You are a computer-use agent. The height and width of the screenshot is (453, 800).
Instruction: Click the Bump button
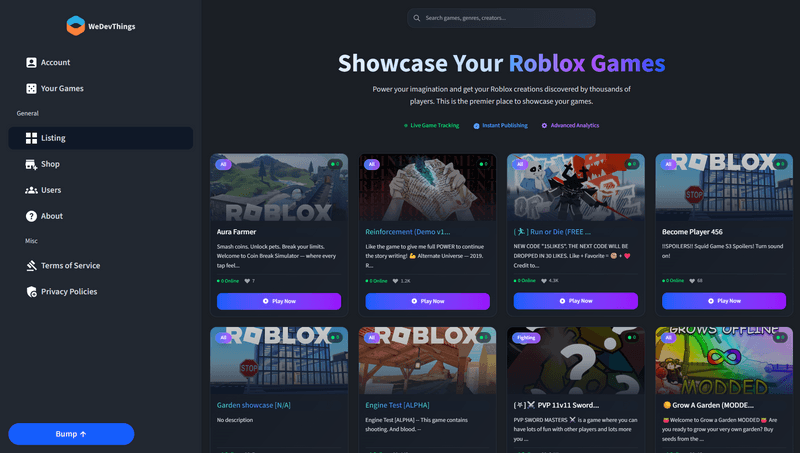point(71,434)
